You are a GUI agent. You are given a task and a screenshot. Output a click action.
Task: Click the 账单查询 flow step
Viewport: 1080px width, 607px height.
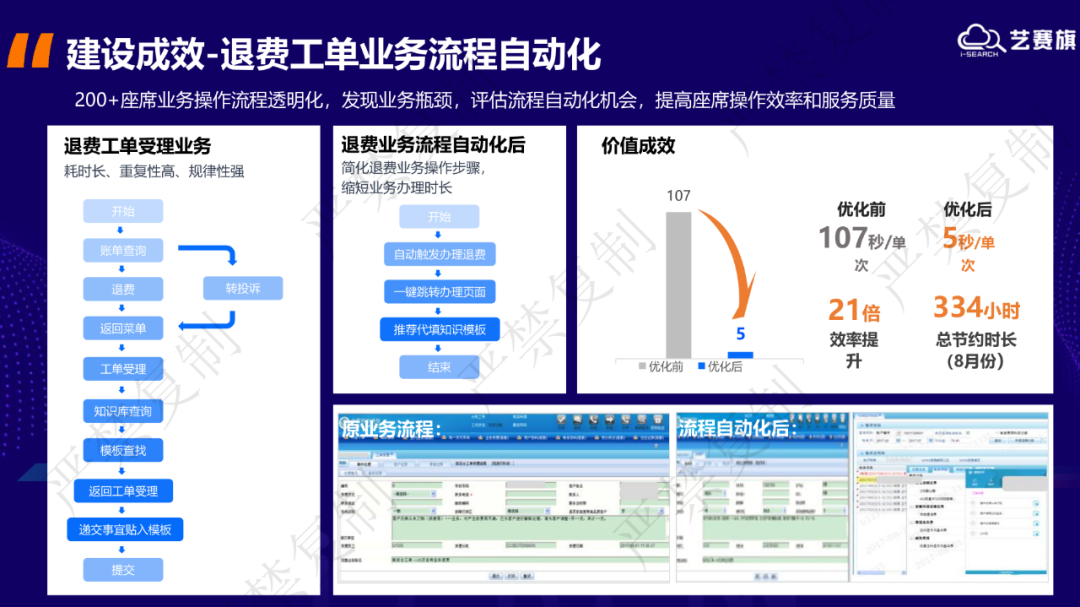(123, 250)
